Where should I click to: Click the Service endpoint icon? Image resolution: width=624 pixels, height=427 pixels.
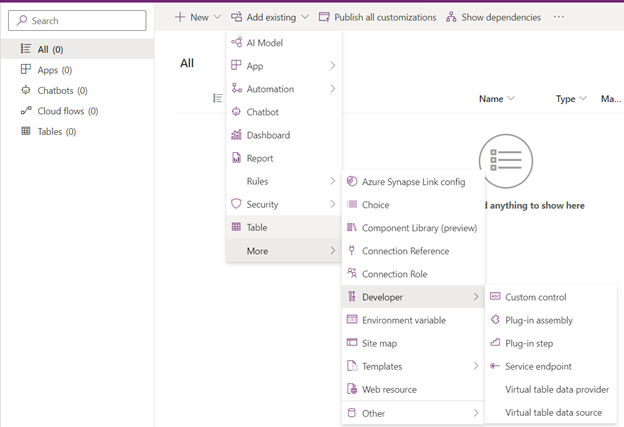pos(495,366)
